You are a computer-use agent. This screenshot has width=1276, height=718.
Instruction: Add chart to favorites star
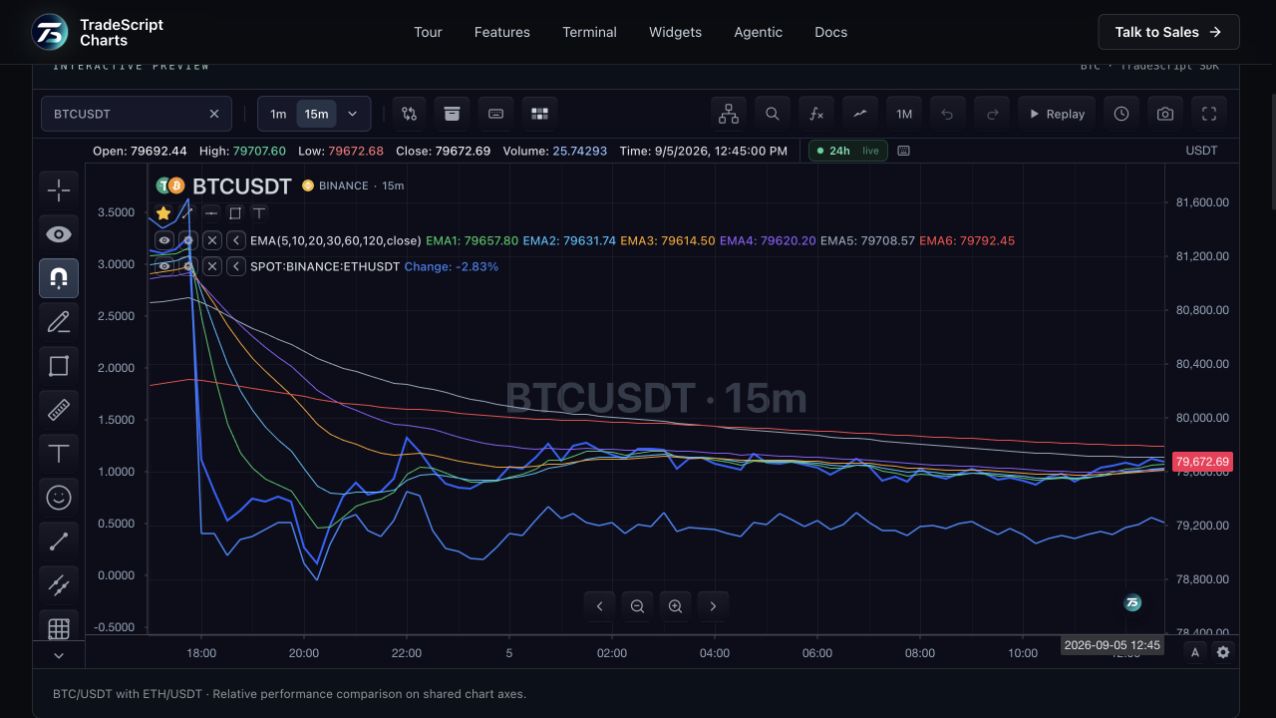click(163, 213)
